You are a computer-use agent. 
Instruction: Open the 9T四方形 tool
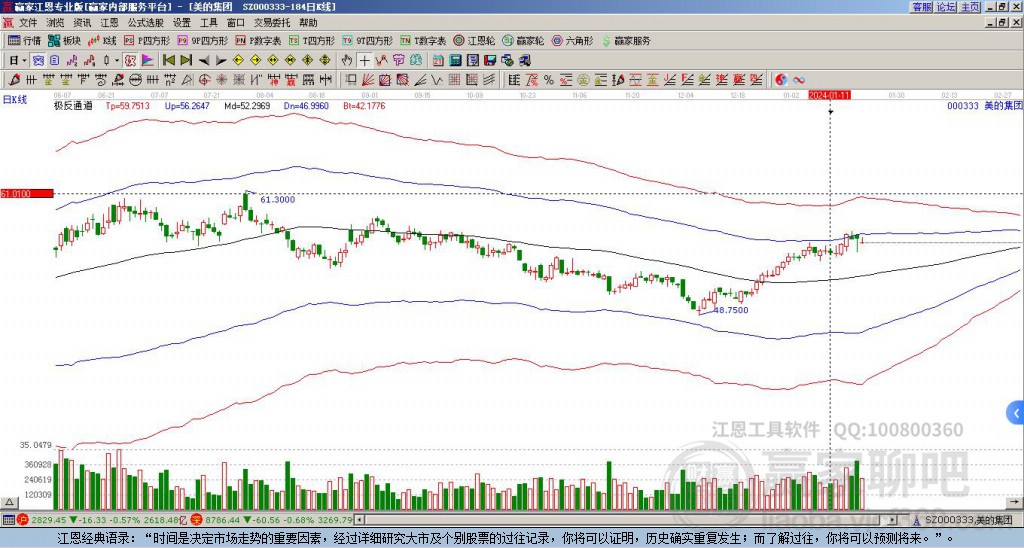click(368, 40)
